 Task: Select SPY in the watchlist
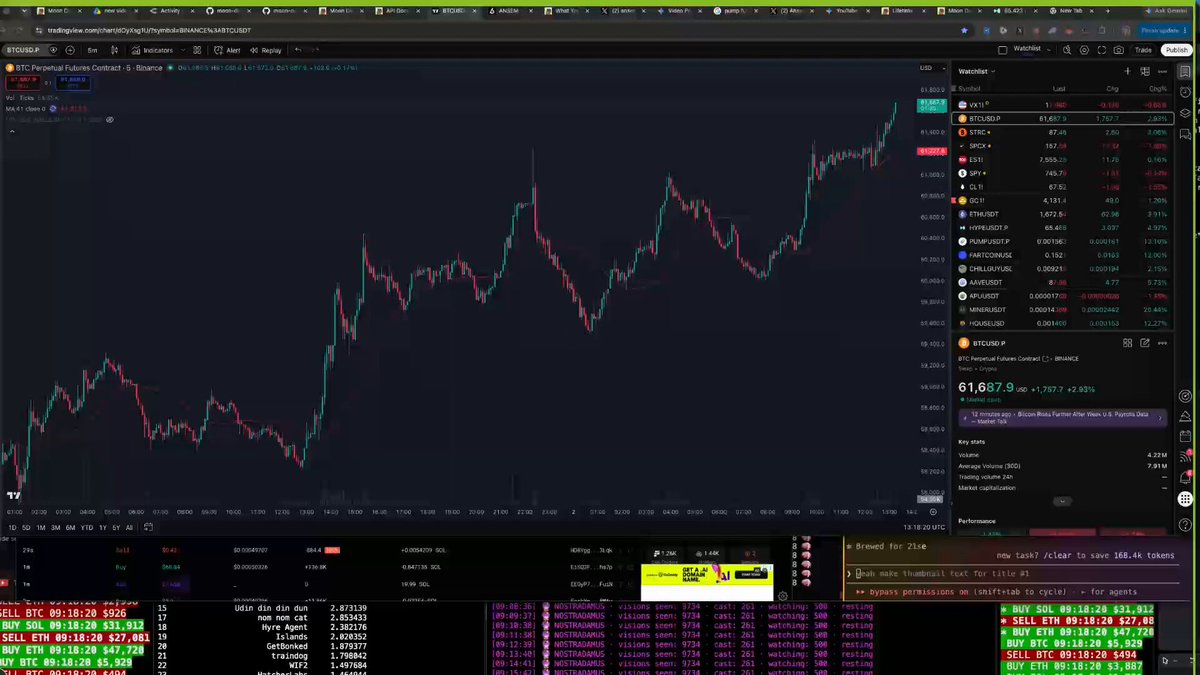point(1062,173)
